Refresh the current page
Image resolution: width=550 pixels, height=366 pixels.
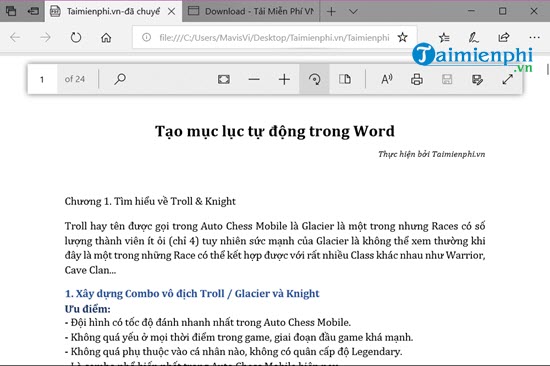pos(75,37)
